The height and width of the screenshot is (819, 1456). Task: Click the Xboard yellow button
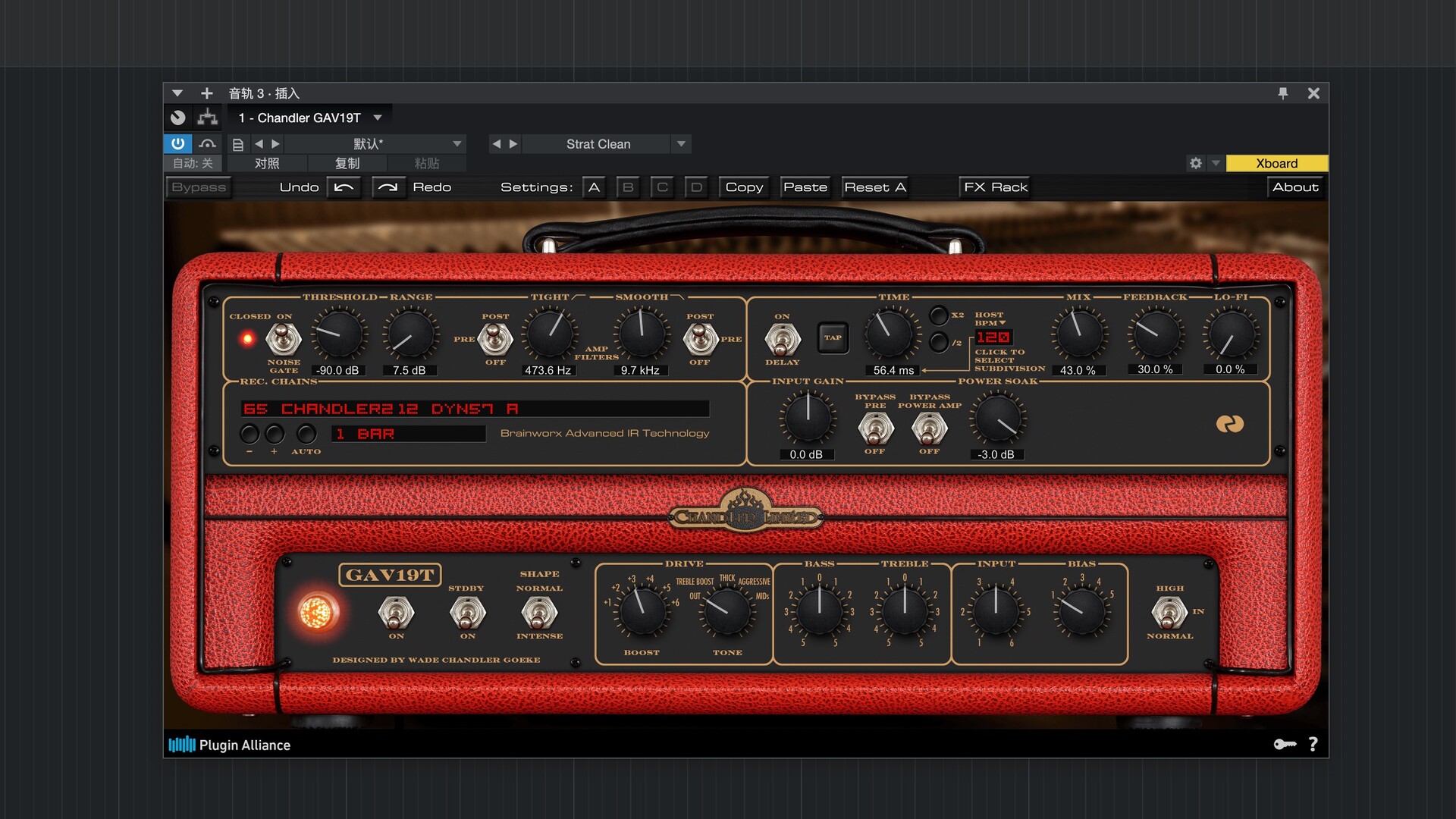(1277, 163)
